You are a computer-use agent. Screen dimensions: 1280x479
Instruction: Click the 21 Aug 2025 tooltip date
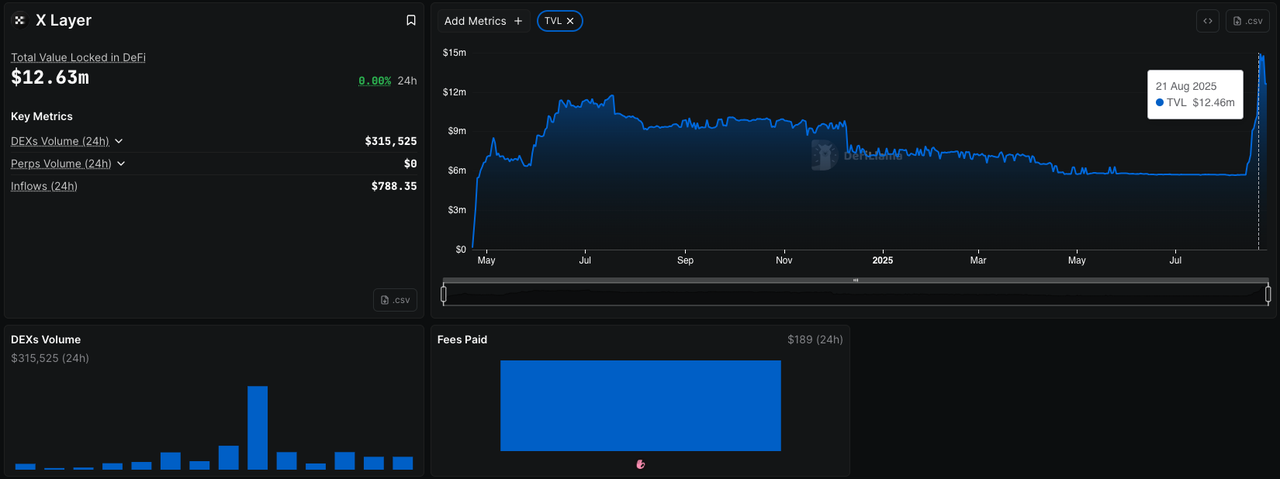click(1186, 86)
